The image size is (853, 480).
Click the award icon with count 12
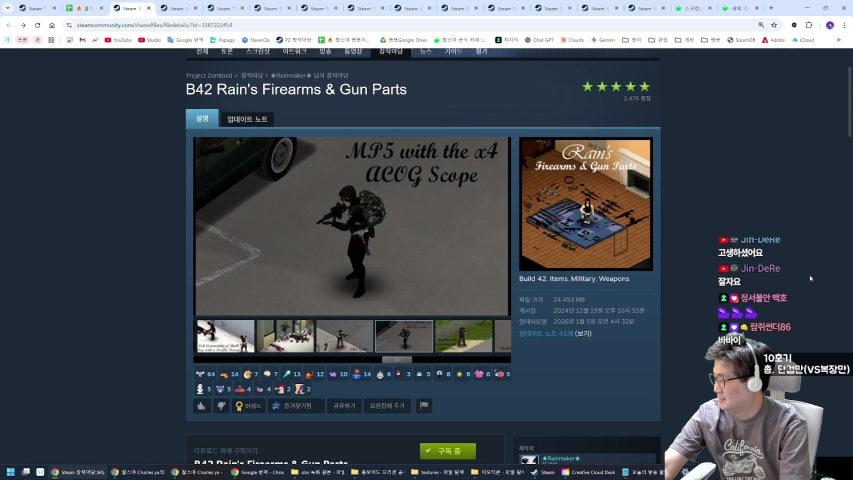[314, 374]
